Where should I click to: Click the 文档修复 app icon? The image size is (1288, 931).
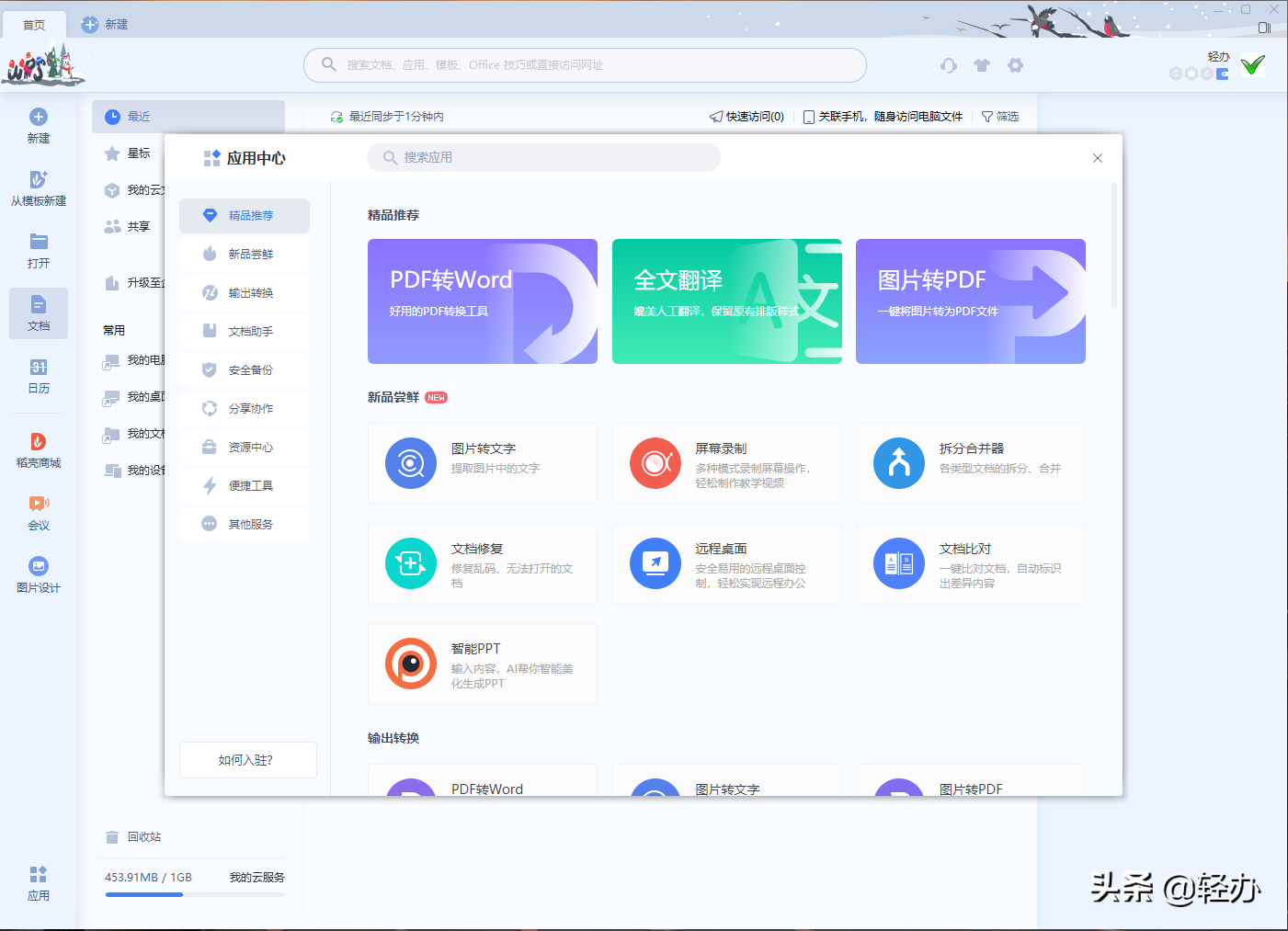(x=411, y=563)
